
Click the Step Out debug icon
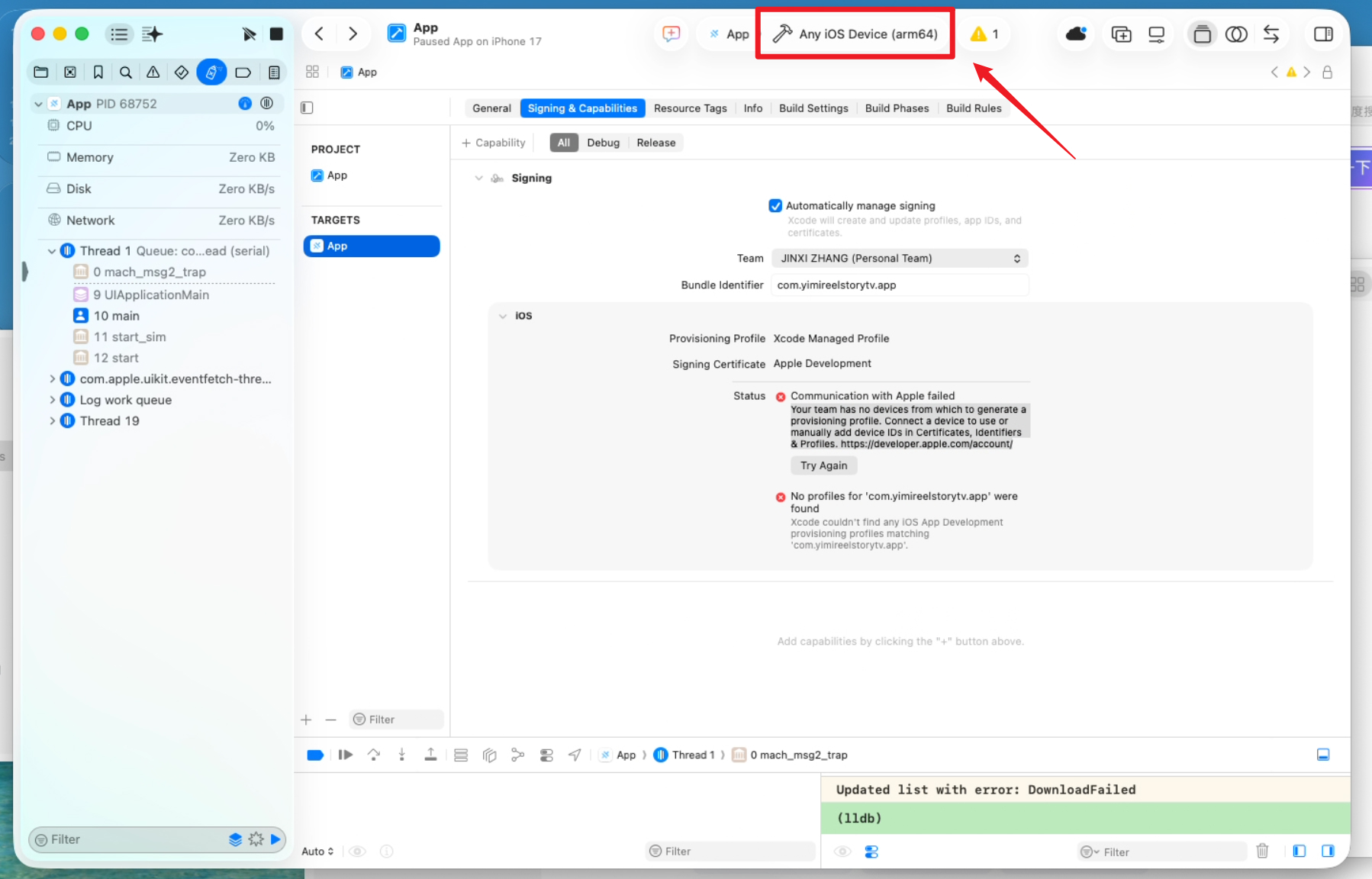click(x=430, y=755)
